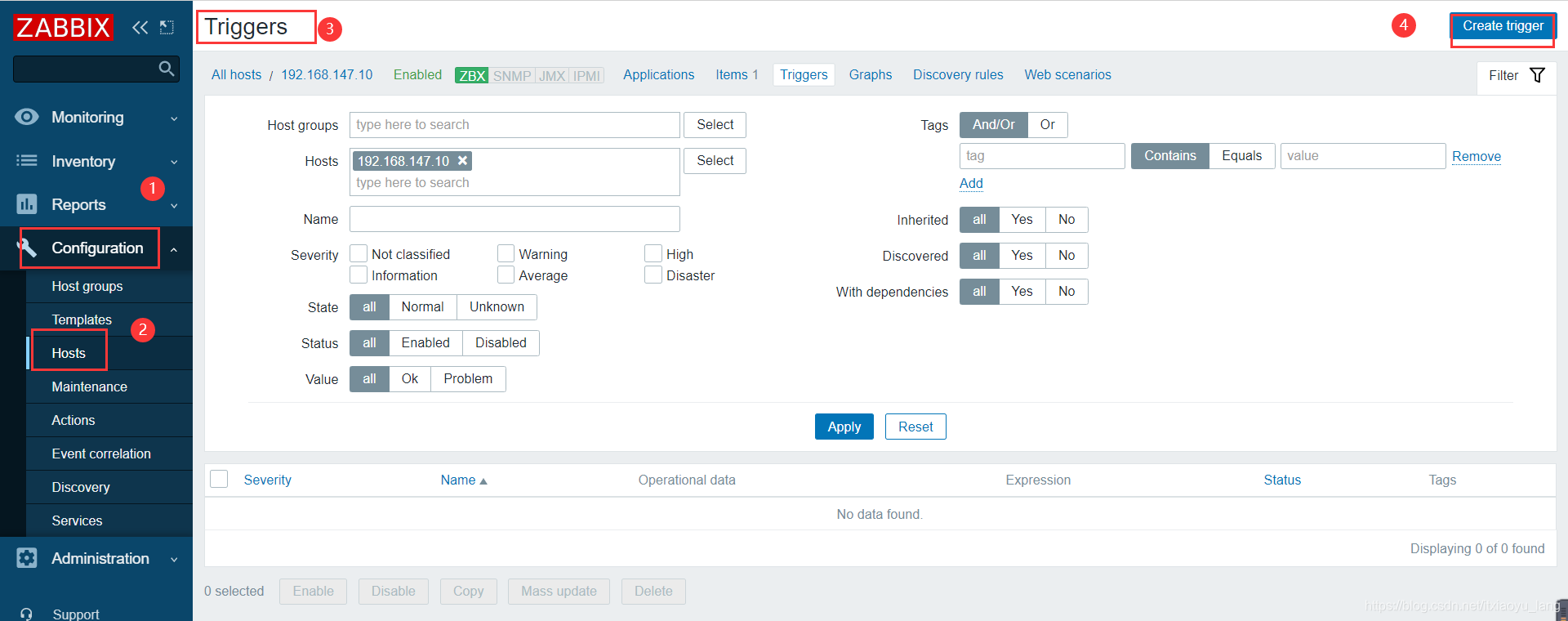Click Select next to Hosts

pyautogui.click(x=715, y=161)
